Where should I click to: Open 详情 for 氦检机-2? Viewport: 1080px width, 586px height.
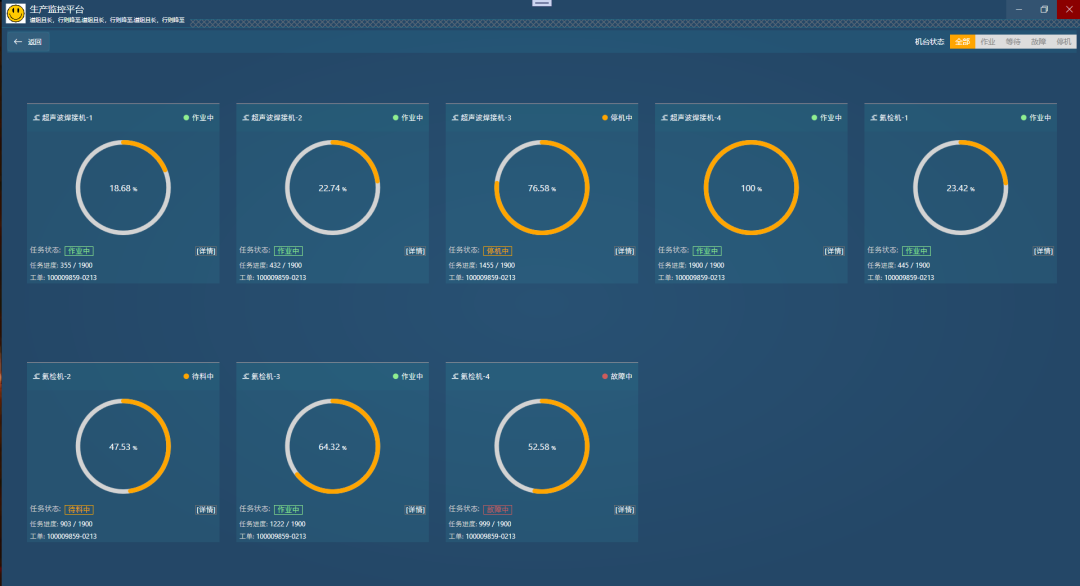click(206, 510)
